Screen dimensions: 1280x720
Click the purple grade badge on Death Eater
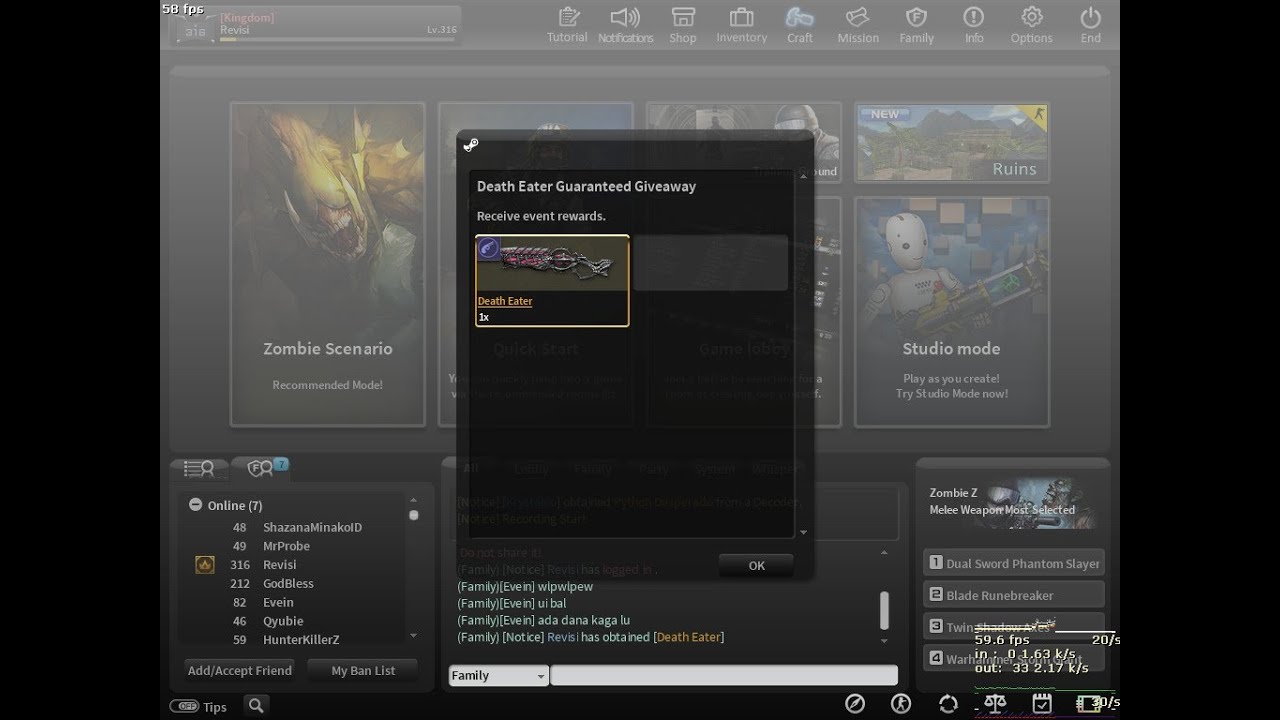489,249
